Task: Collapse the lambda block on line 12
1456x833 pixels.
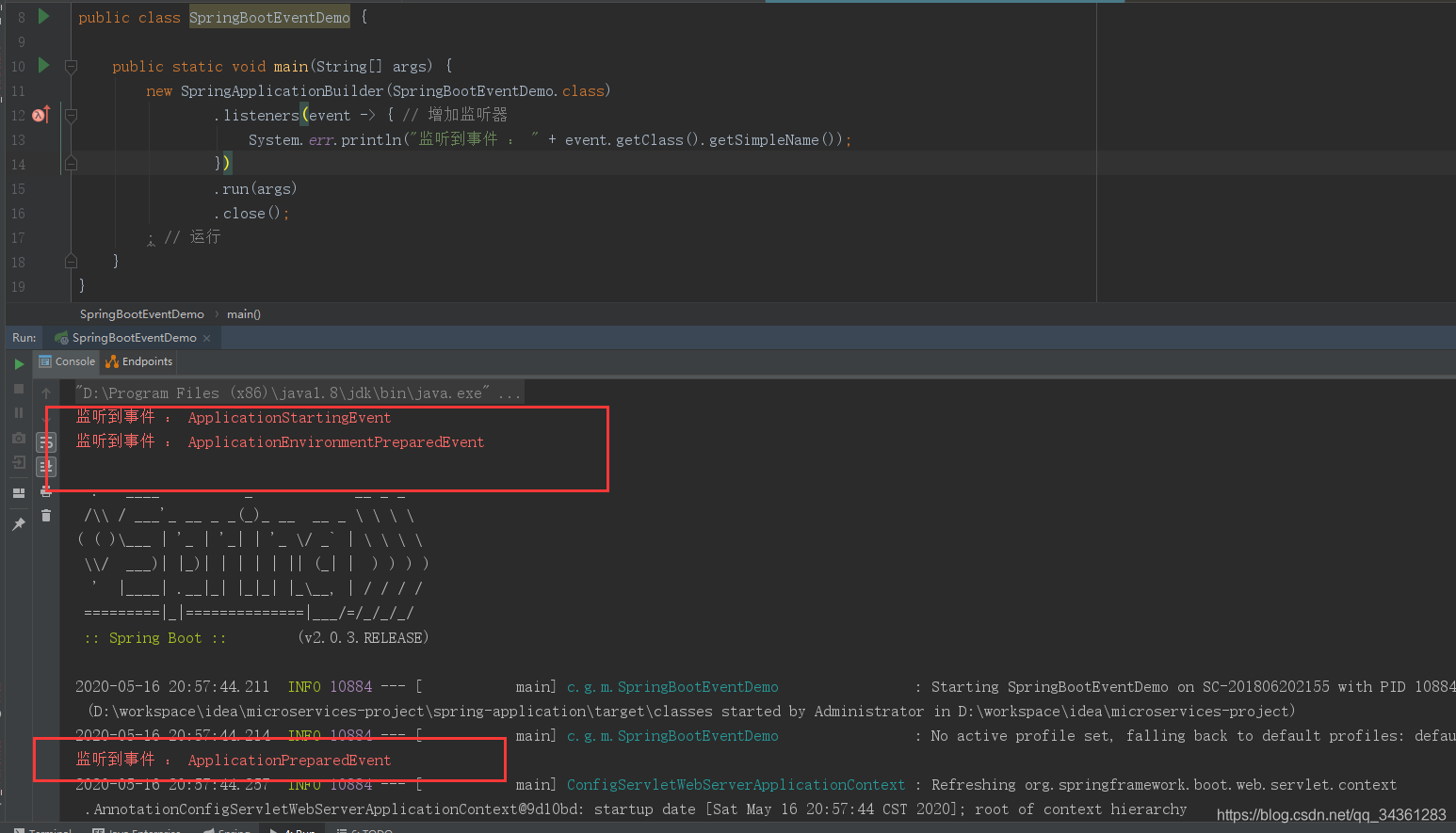Action: pos(71,115)
